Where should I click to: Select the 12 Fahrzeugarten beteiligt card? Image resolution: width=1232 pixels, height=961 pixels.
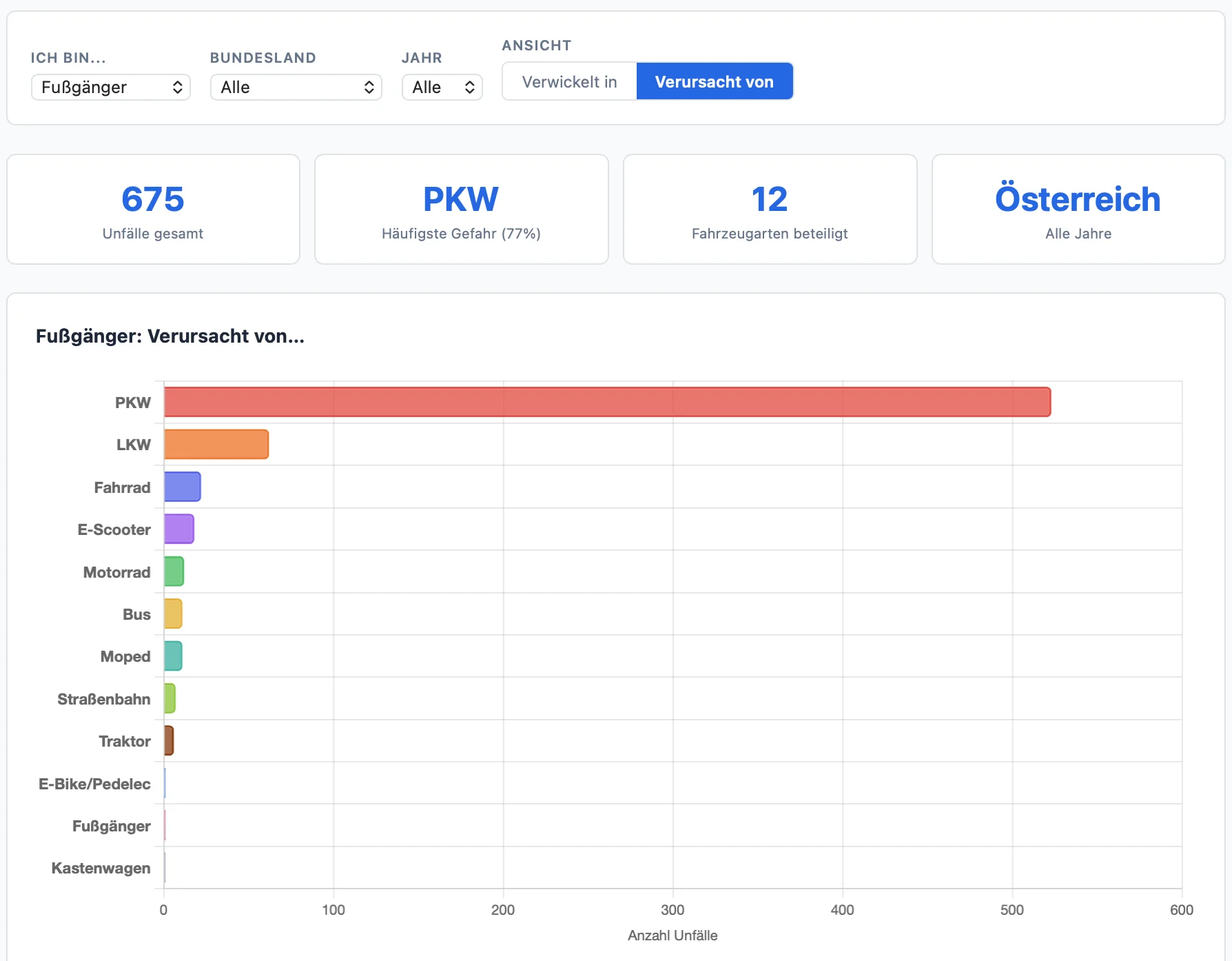[x=770, y=210]
